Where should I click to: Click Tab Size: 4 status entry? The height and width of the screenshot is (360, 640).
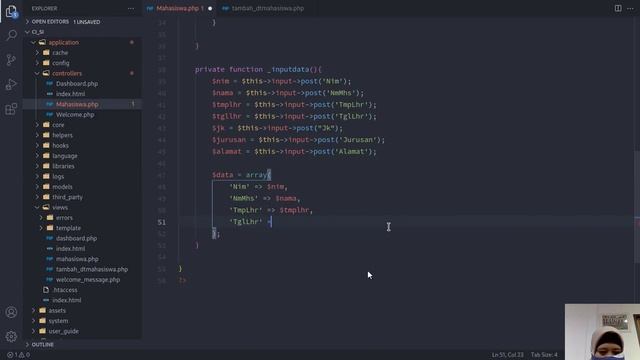tap(544, 355)
